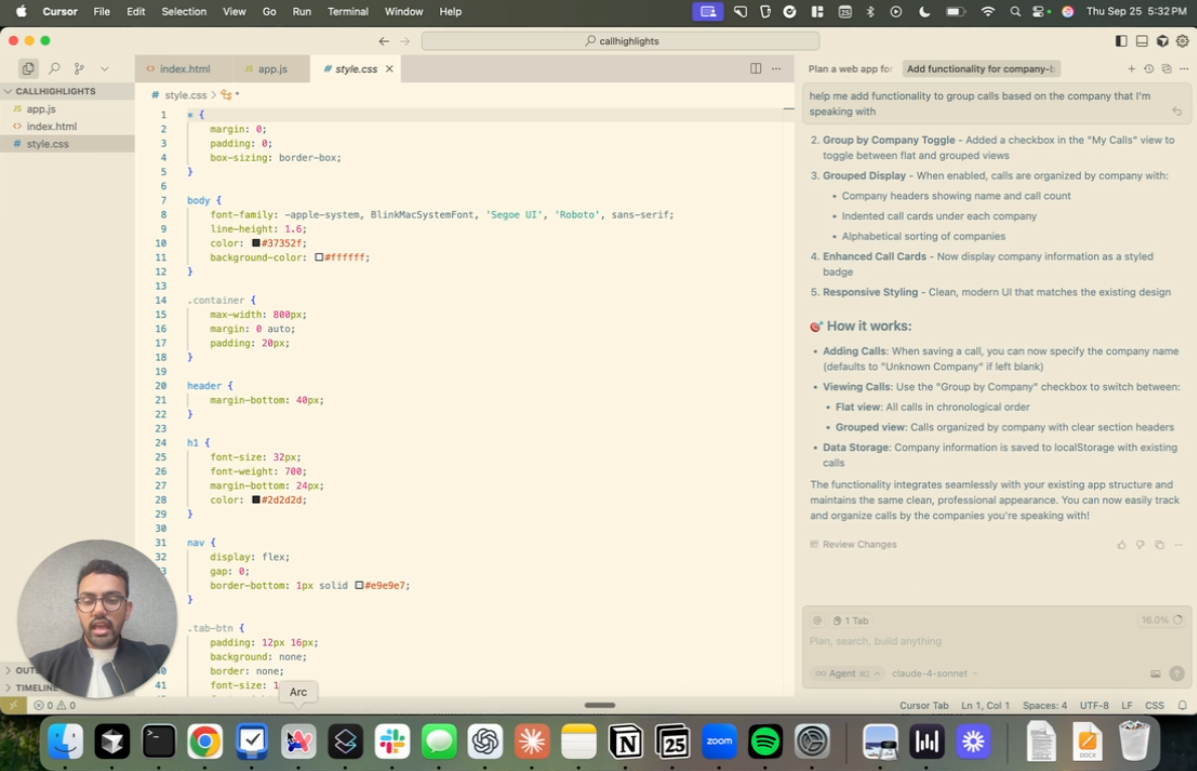Toggle the AI pane layout button
This screenshot has width=1197, height=771.
click(x=1162, y=41)
